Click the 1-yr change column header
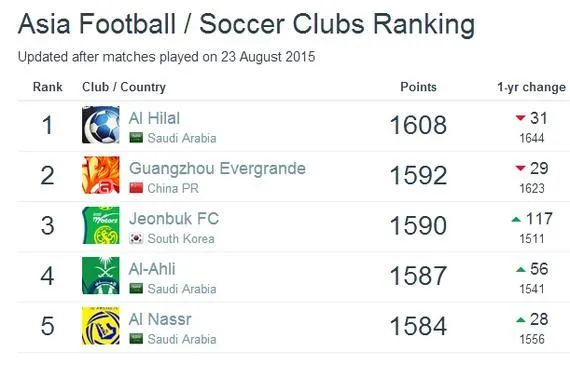 (531, 87)
